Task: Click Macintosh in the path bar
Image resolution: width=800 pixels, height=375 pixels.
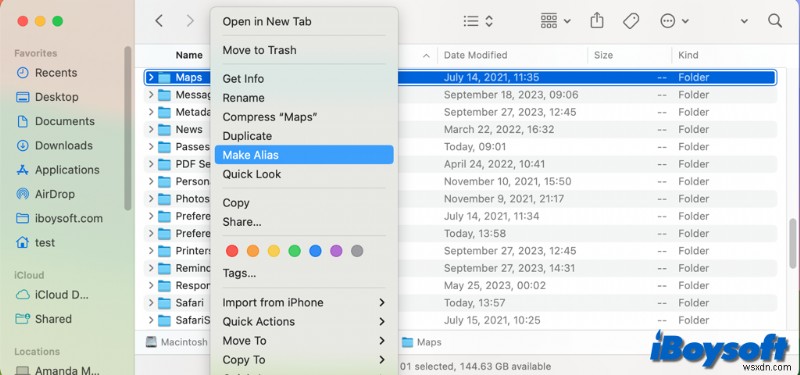Action: tap(177, 342)
